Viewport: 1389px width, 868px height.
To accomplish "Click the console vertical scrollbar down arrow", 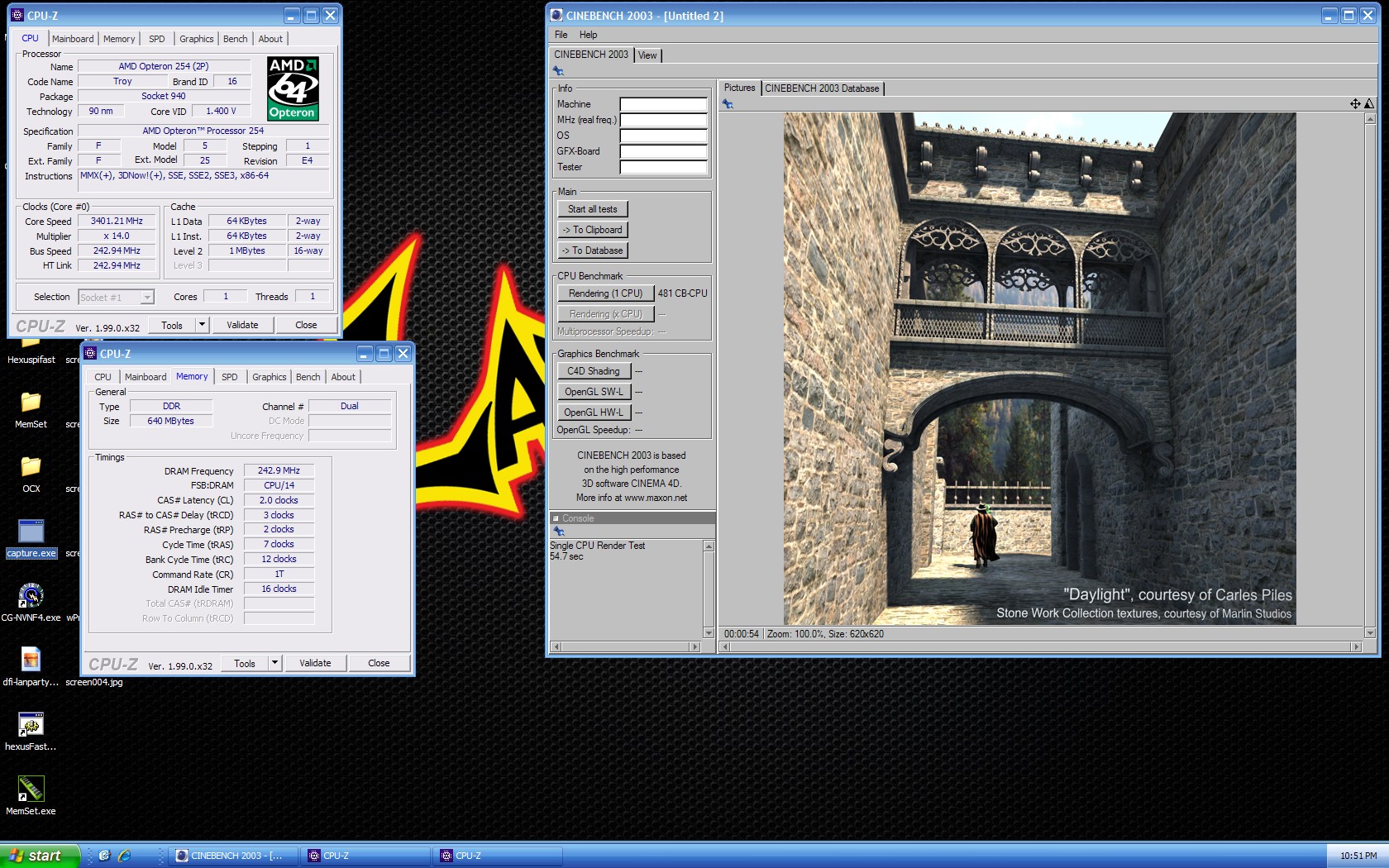I will pos(709,633).
